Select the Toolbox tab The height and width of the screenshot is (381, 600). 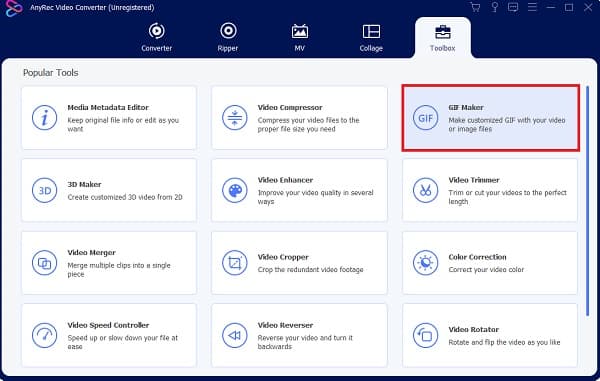coord(443,37)
